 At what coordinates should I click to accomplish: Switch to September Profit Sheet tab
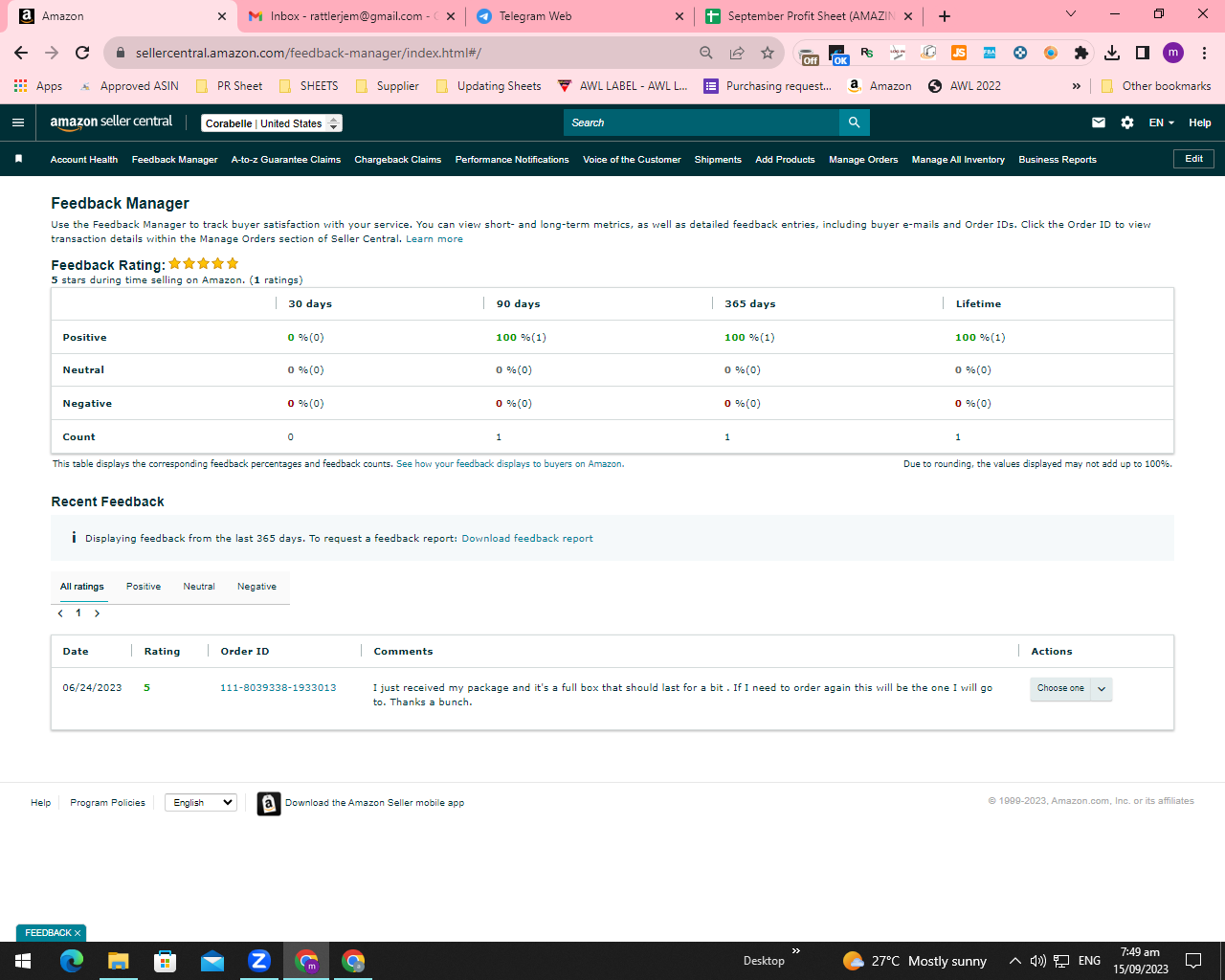click(x=810, y=16)
